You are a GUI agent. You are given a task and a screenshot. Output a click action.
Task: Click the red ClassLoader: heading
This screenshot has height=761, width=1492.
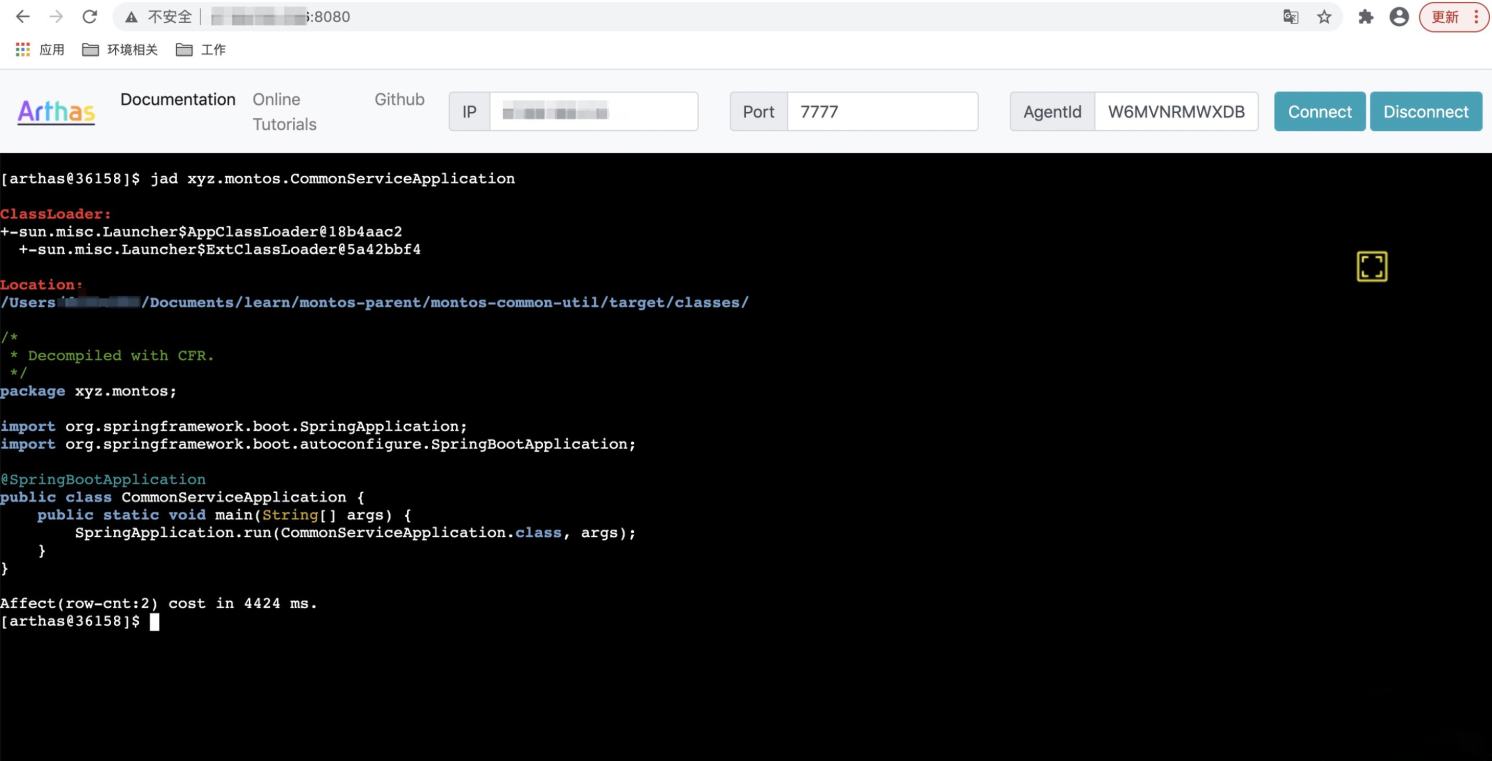[x=56, y=214]
